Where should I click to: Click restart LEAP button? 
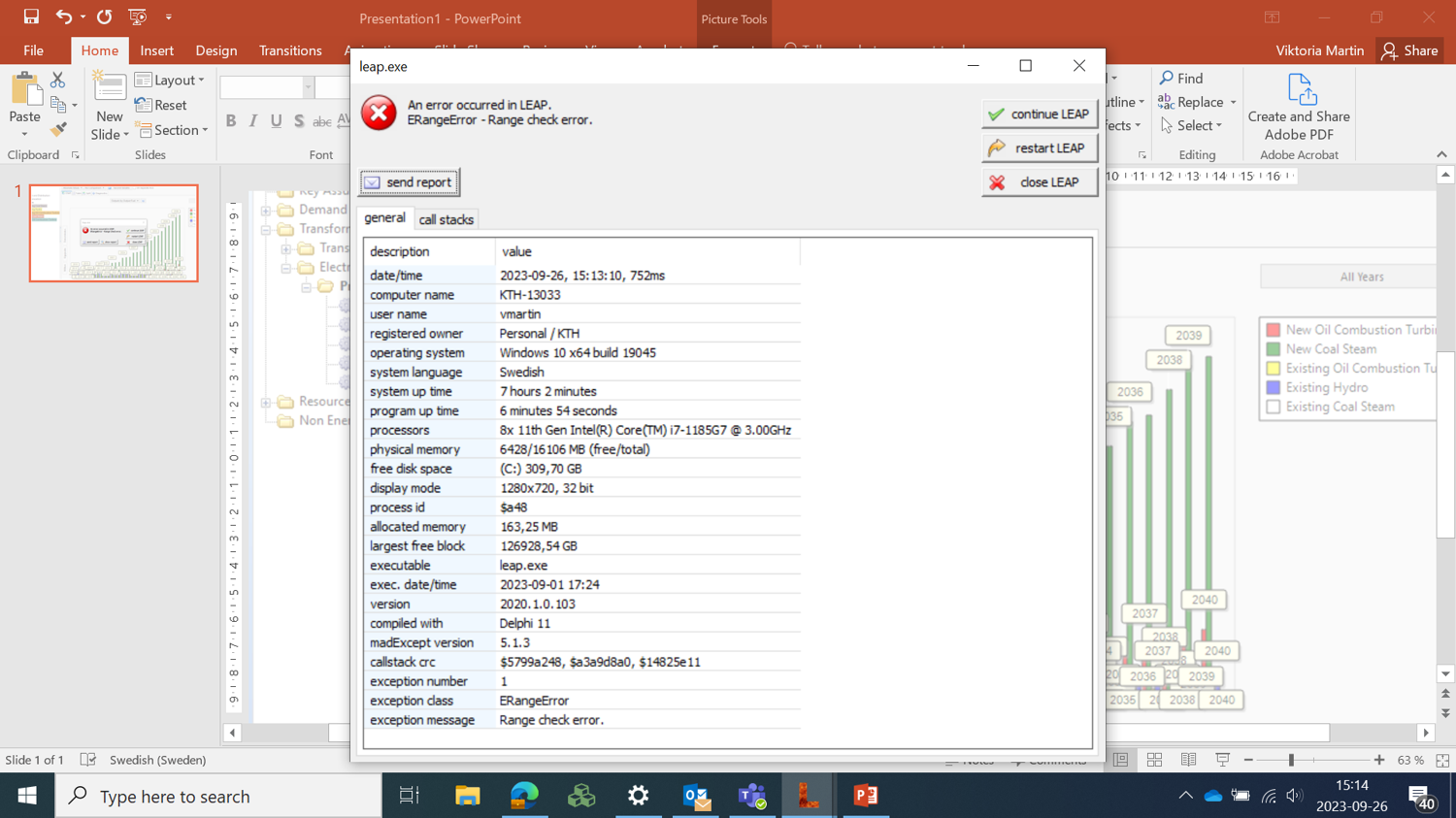pos(1040,147)
